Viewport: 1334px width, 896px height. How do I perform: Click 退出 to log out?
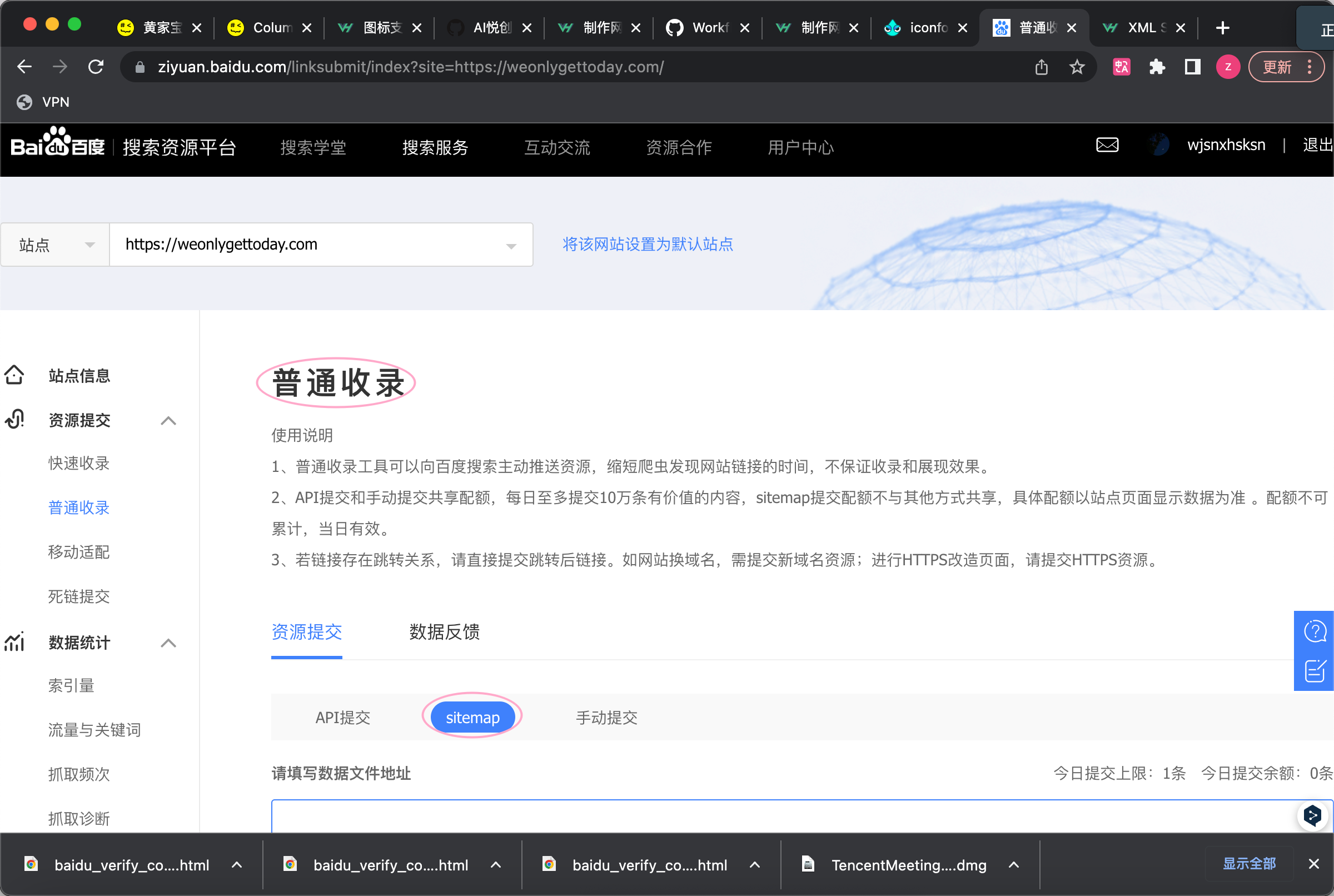(1317, 145)
